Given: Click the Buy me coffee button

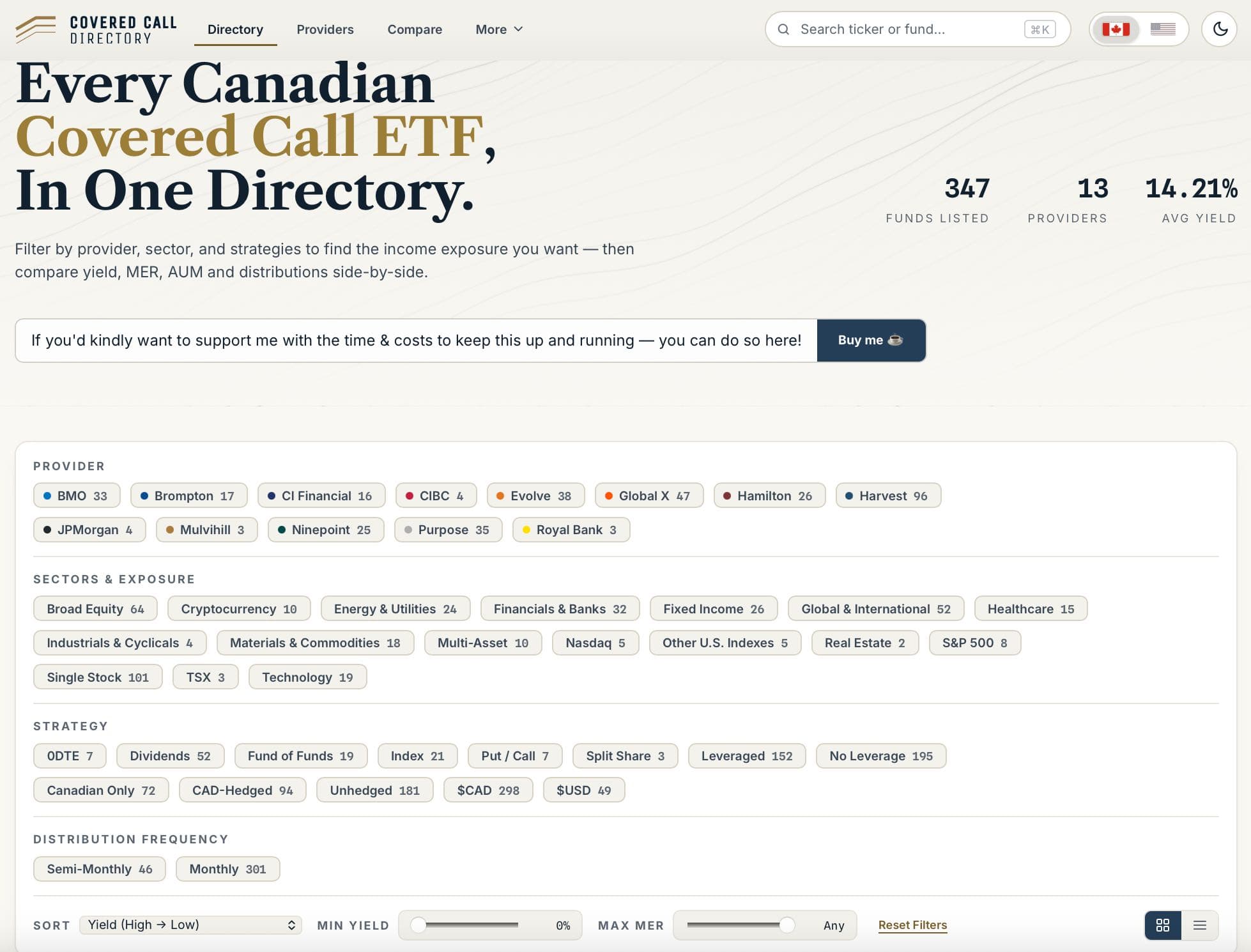Looking at the screenshot, I should 871,341.
